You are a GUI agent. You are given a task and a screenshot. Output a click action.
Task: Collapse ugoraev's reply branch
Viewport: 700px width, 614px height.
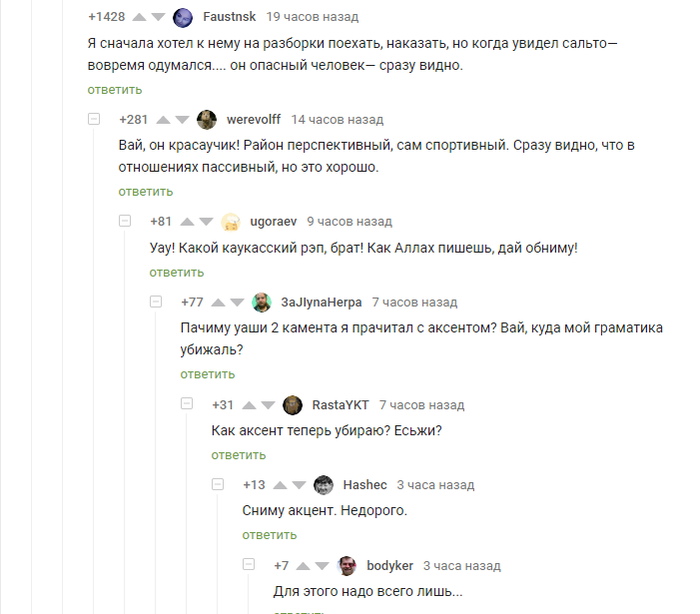[125, 221]
